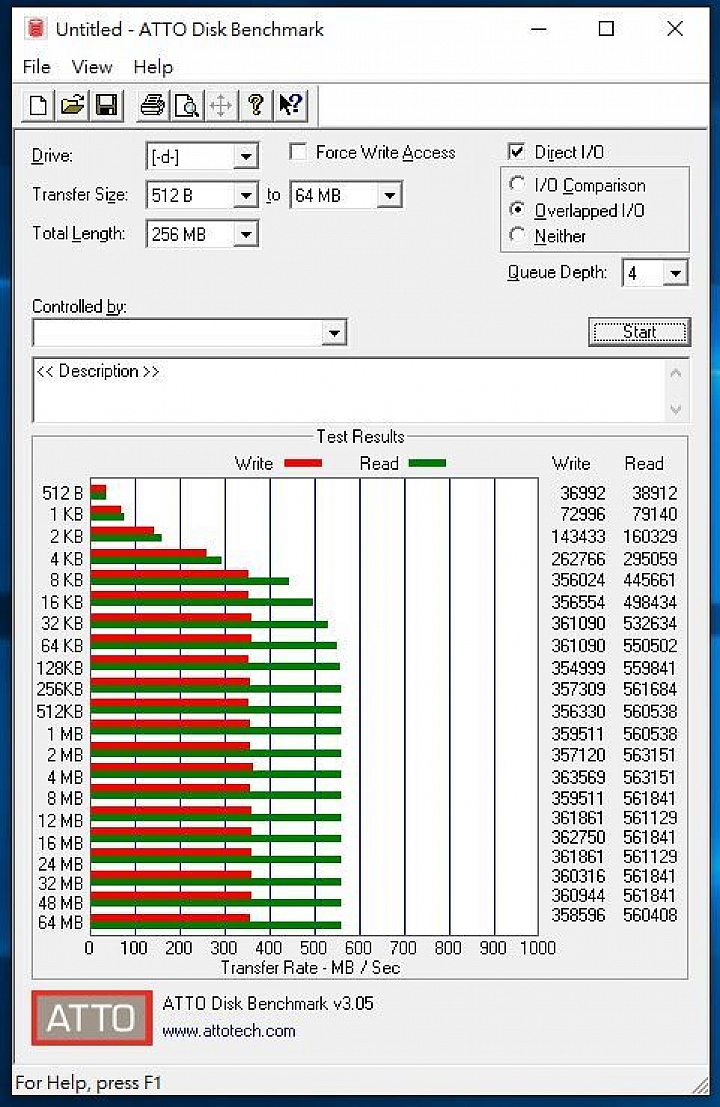Open a benchmark file with the folder icon
720x1107 pixels.
point(72,106)
